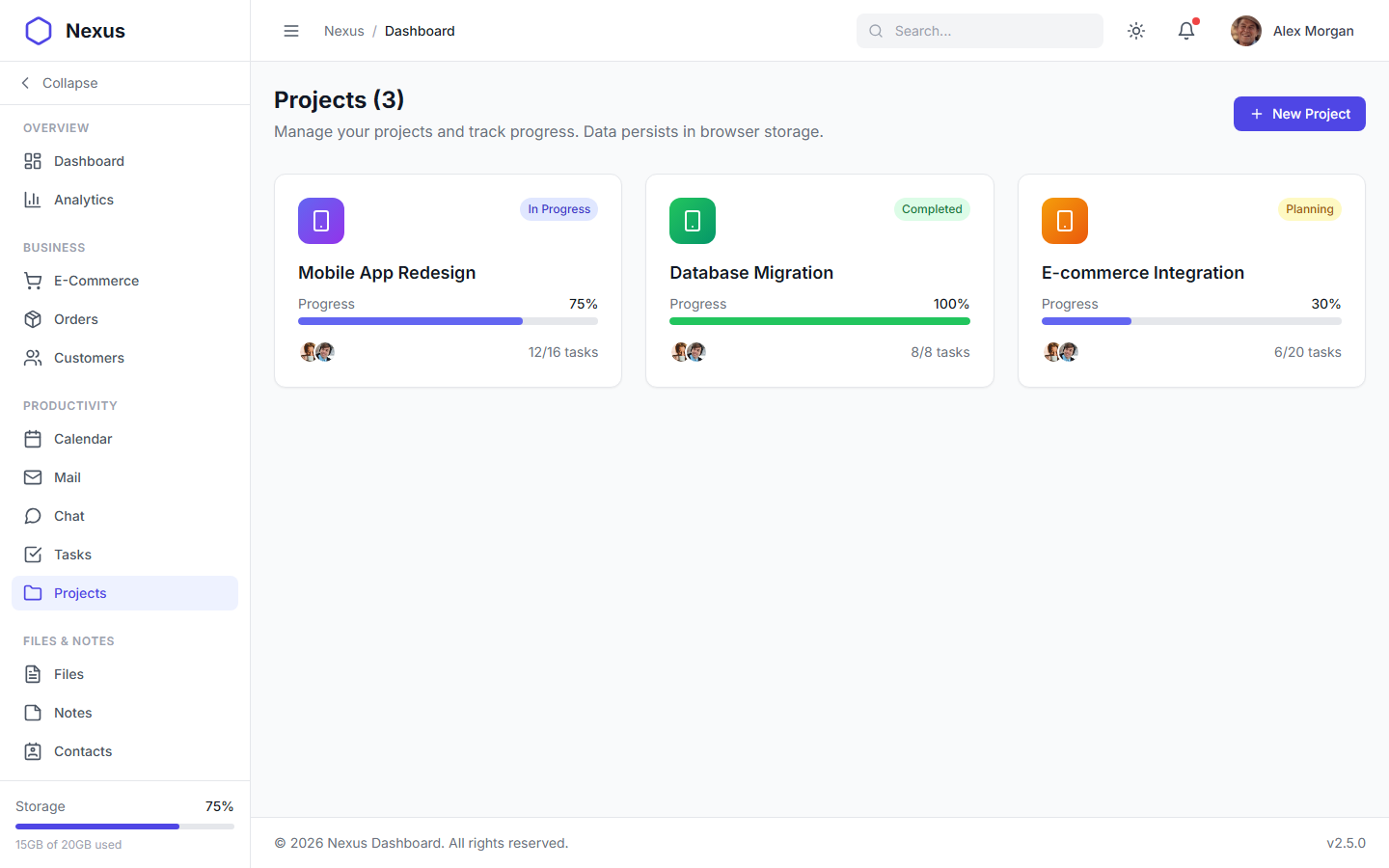The image size is (1389, 868).
Task: Click the In Progress status badge
Action: [x=559, y=209]
